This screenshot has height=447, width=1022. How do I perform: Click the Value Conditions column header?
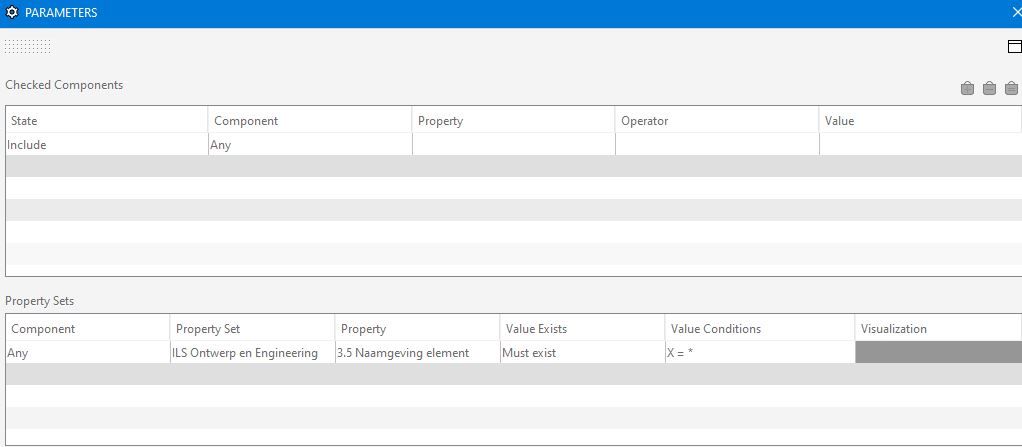[x=760, y=328]
